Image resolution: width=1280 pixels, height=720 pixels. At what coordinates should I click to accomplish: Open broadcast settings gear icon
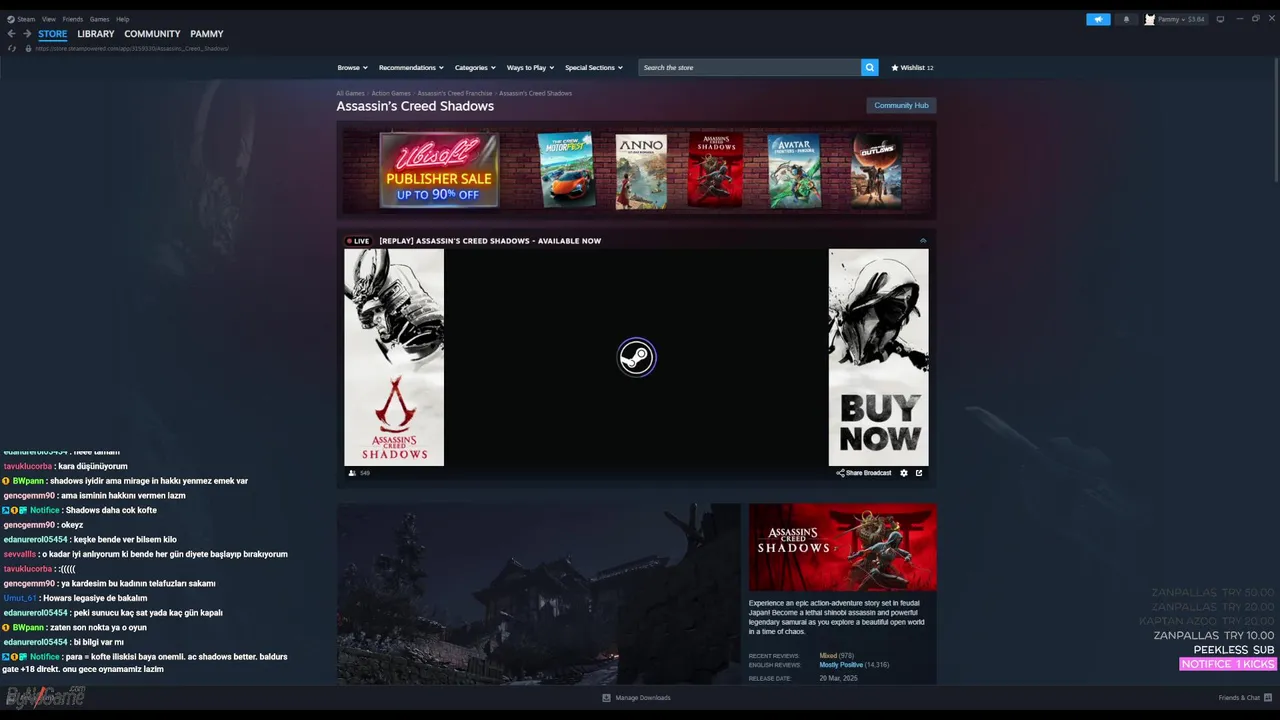904,473
